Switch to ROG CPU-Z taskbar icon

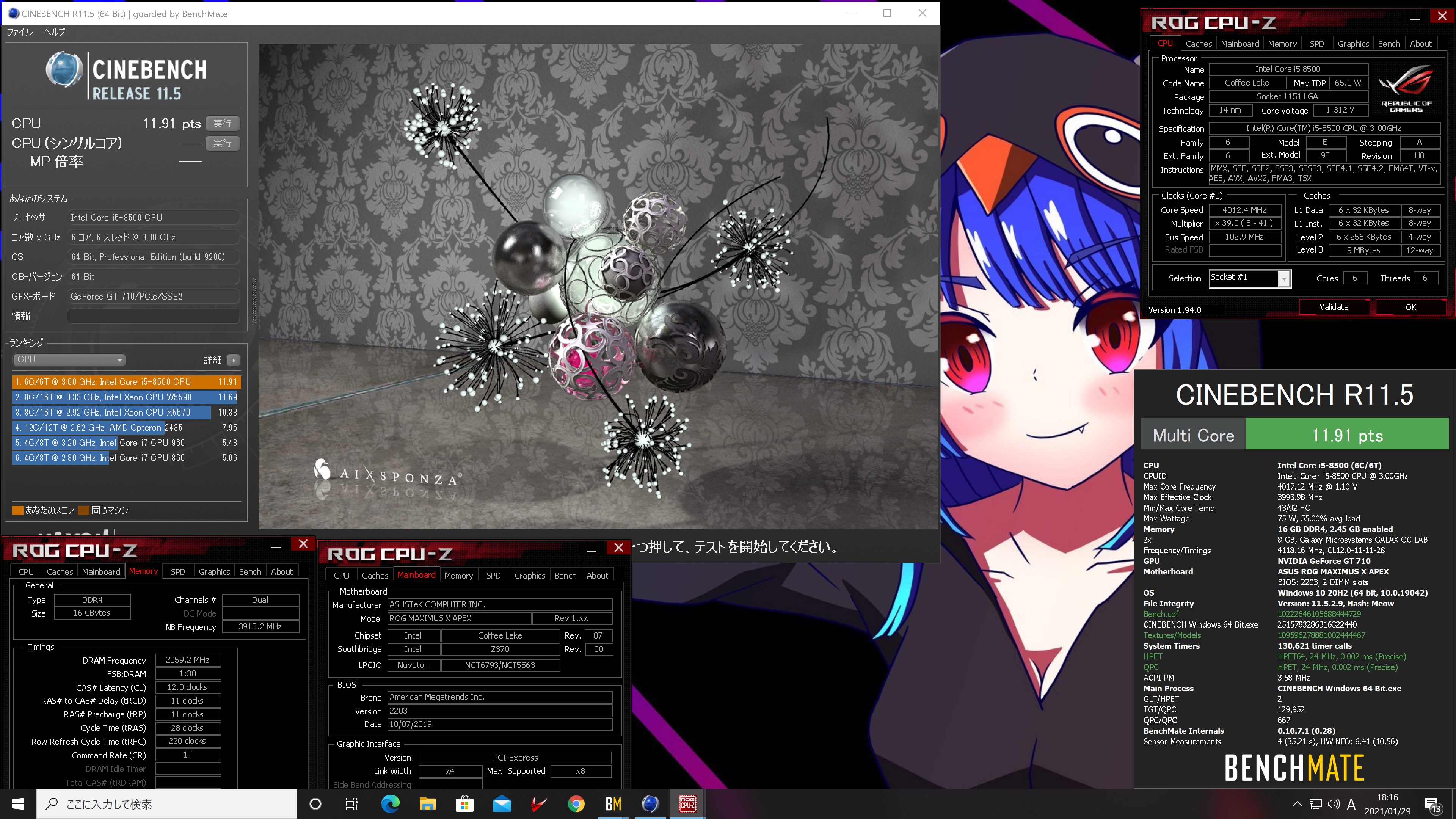coord(687,804)
